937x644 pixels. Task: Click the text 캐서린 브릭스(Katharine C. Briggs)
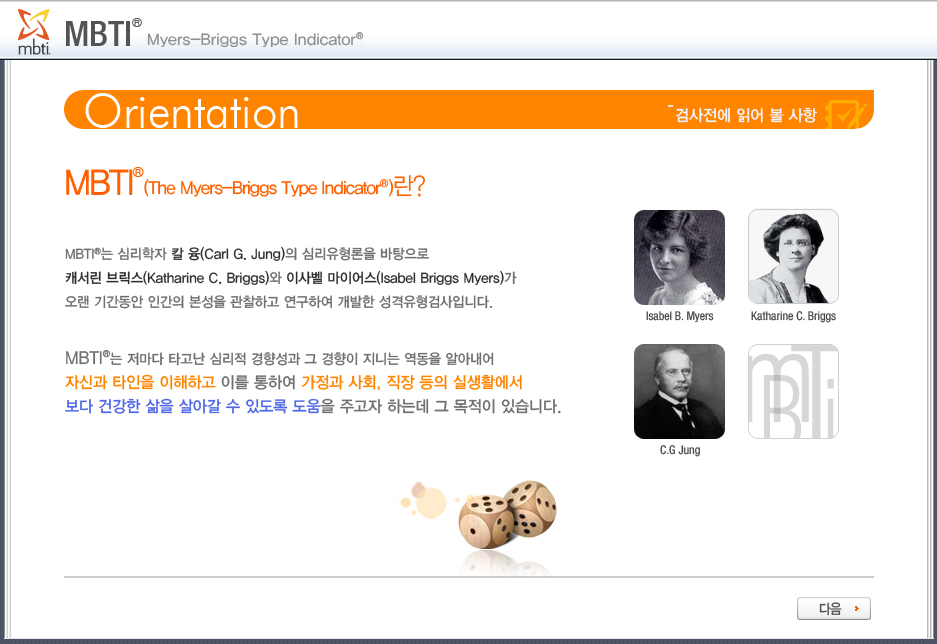click(x=167, y=278)
